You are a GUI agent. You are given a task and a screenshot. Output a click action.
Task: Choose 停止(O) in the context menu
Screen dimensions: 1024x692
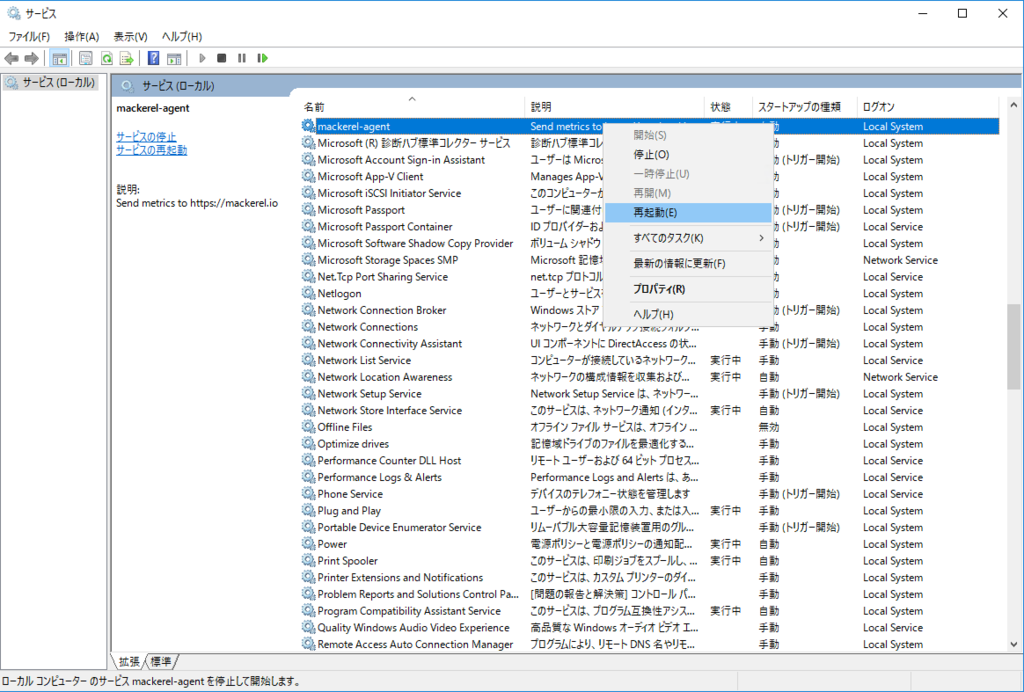click(x=688, y=155)
